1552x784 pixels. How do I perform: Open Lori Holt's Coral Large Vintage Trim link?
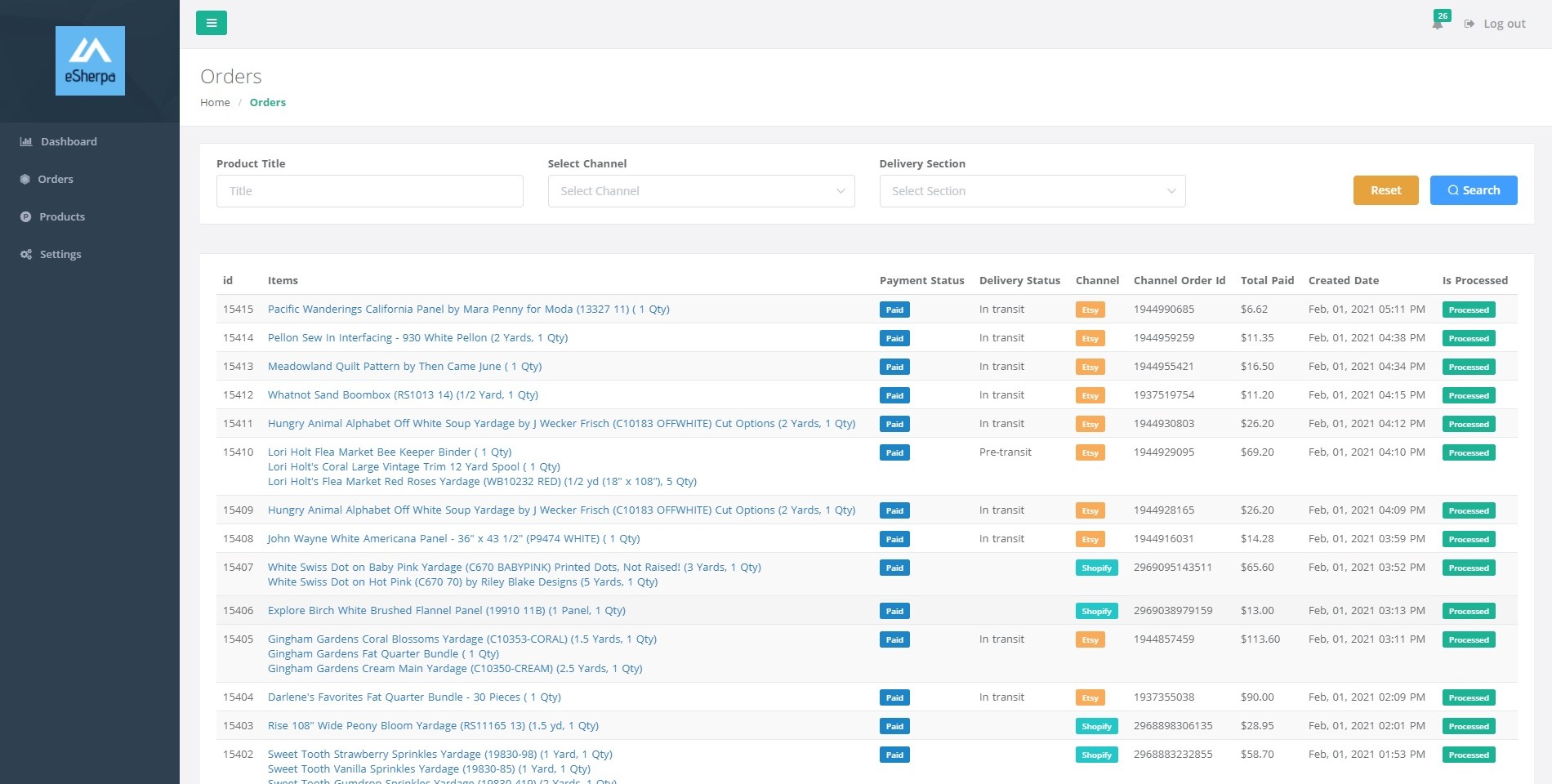(414, 466)
